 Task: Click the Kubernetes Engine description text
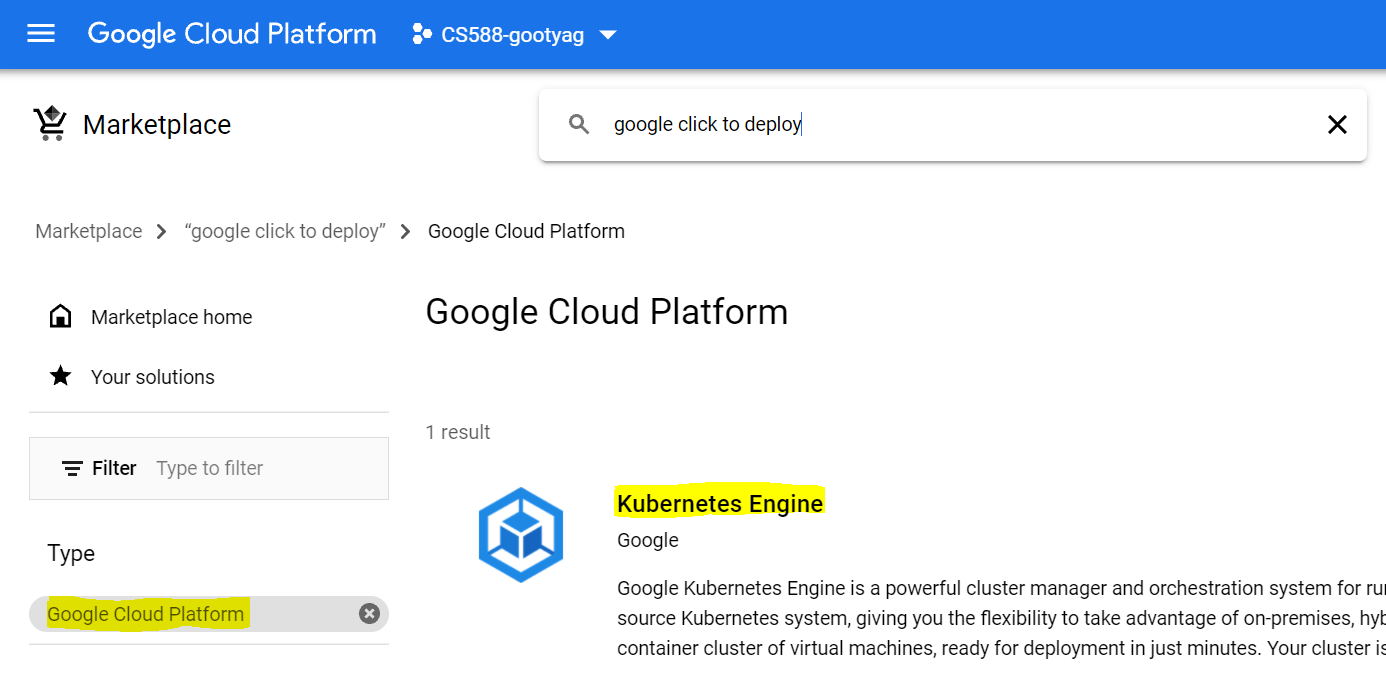pos(1001,618)
